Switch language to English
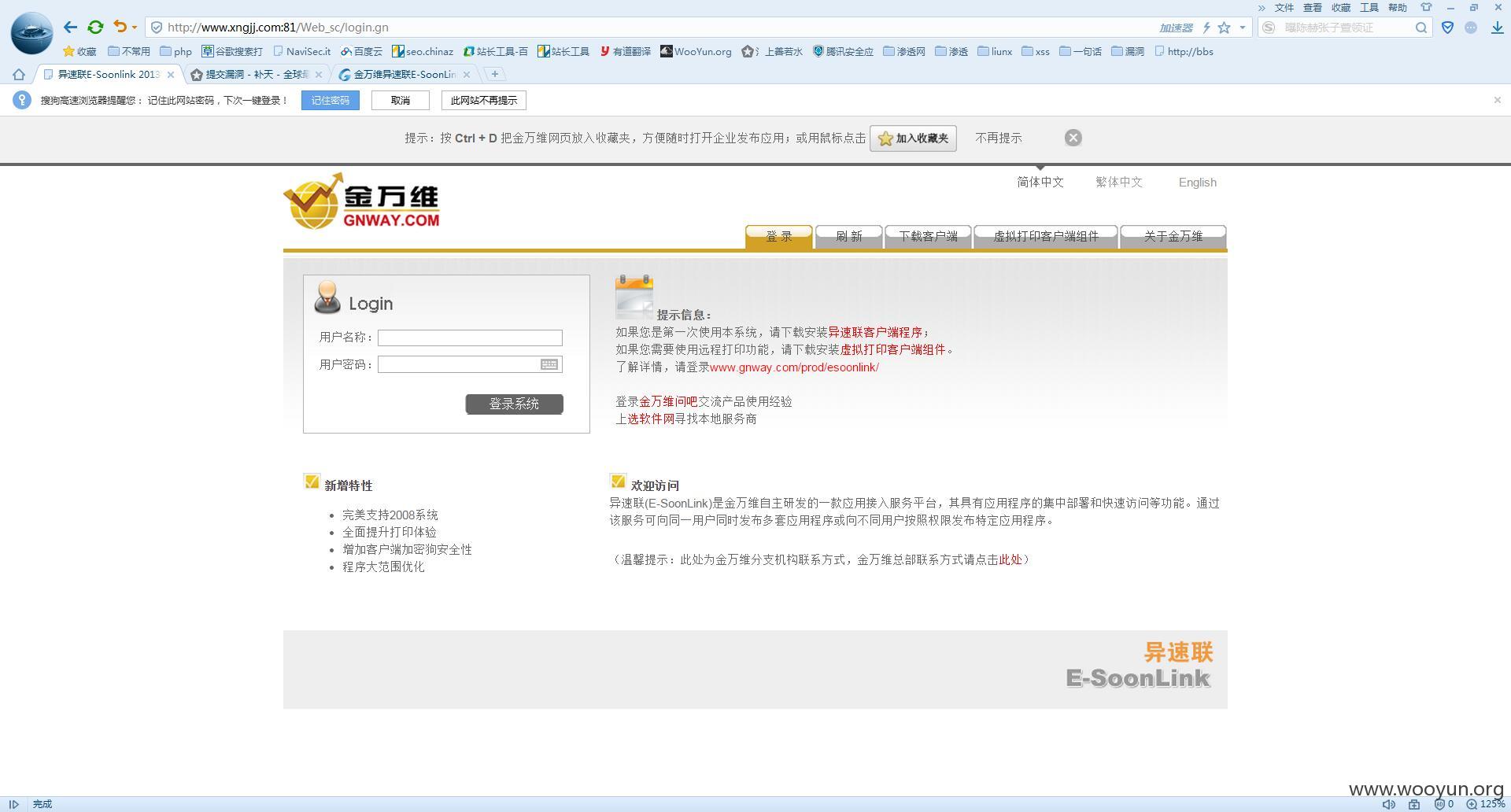 pyautogui.click(x=1198, y=183)
